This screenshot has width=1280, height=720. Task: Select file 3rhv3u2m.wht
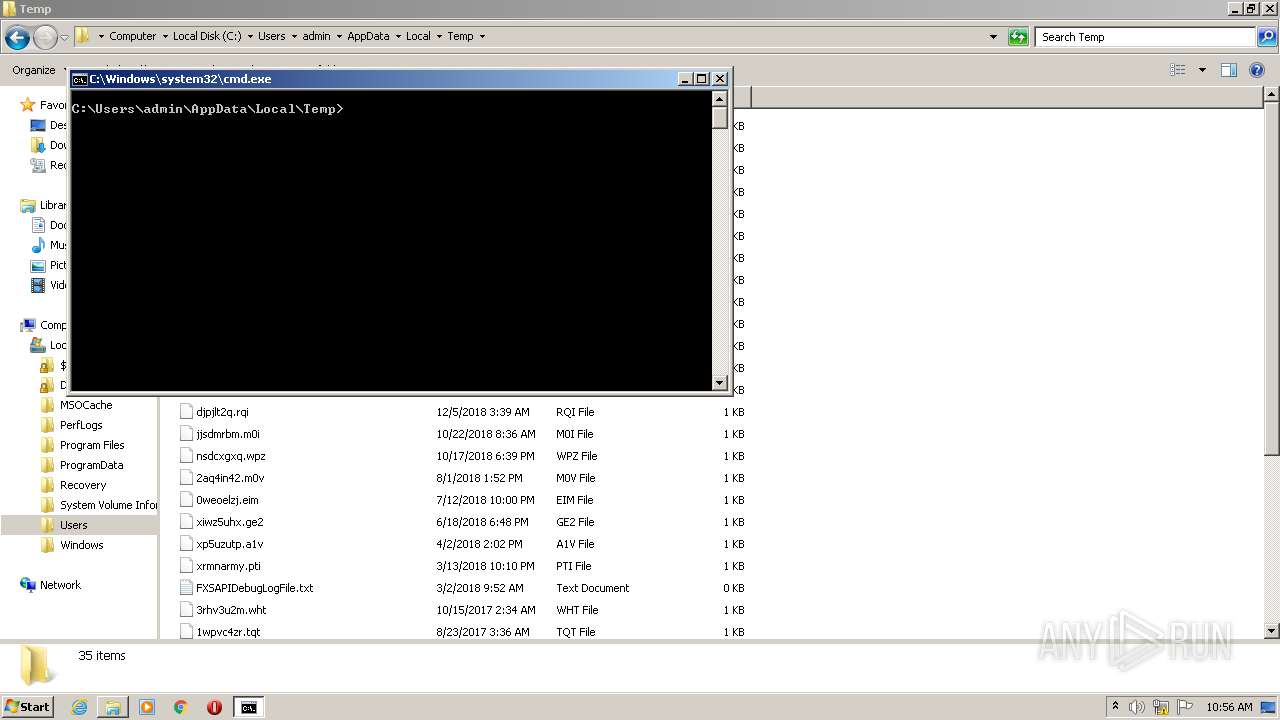(231, 610)
